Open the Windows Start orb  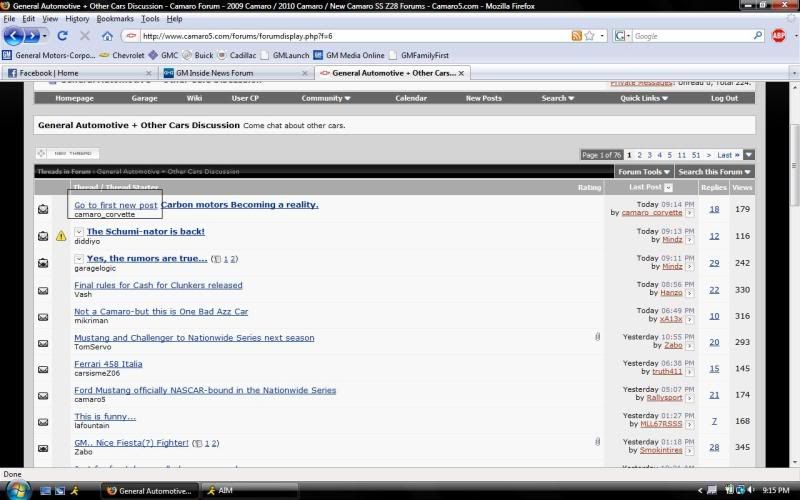pos(17,490)
